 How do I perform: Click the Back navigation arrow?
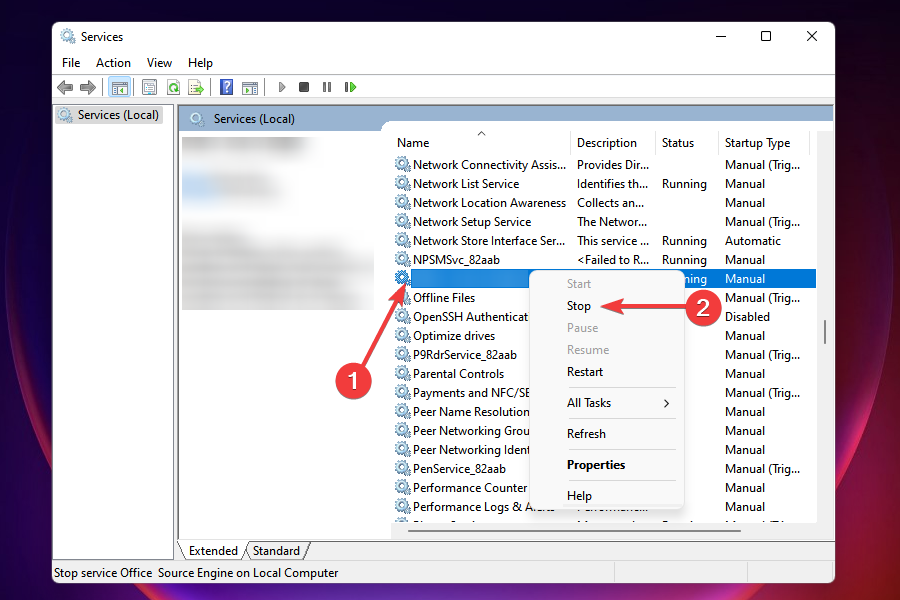[x=65, y=87]
